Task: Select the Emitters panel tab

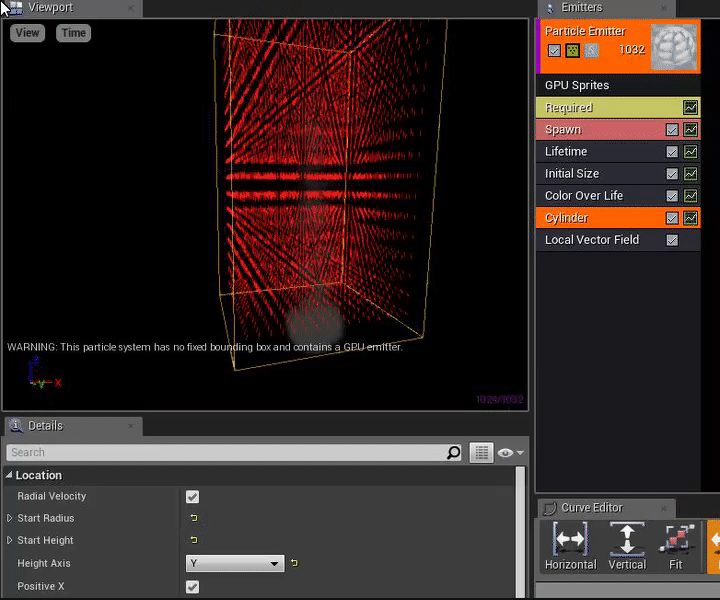Action: (x=581, y=8)
